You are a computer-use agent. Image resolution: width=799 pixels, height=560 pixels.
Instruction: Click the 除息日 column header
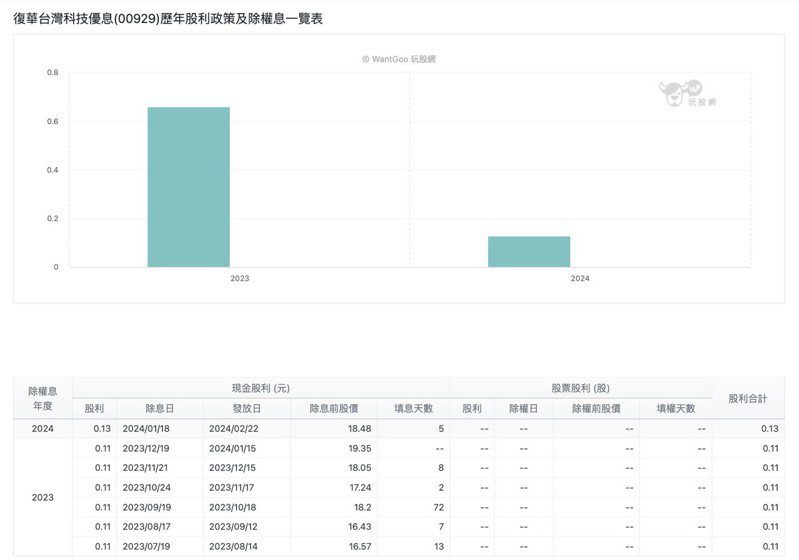pos(159,409)
